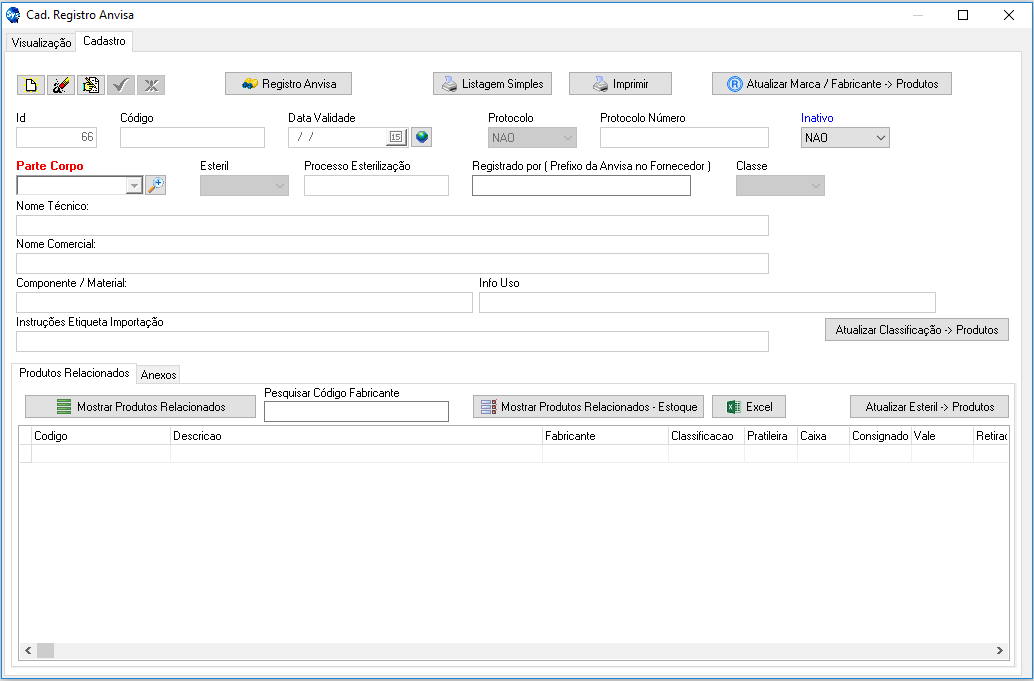Click the Registro Anvisa button

coord(288,84)
